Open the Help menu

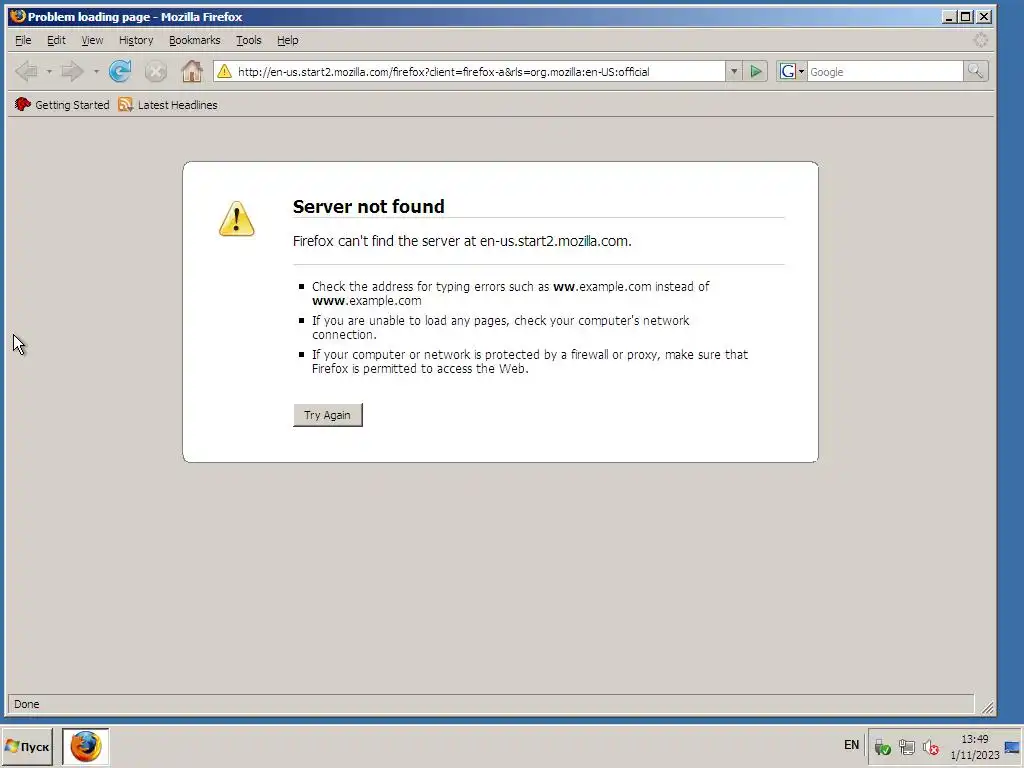(x=287, y=40)
